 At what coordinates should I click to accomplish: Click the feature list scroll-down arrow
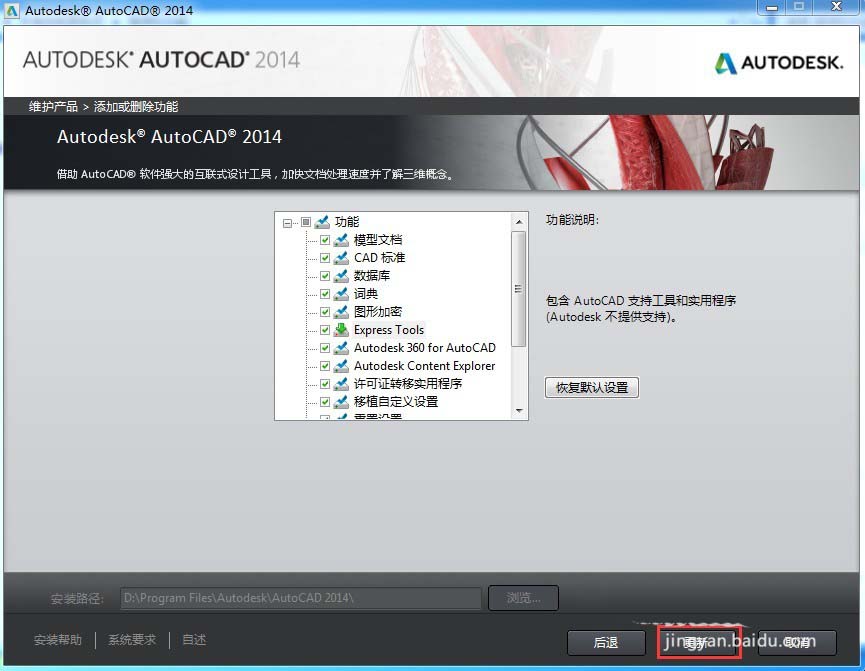(519, 411)
